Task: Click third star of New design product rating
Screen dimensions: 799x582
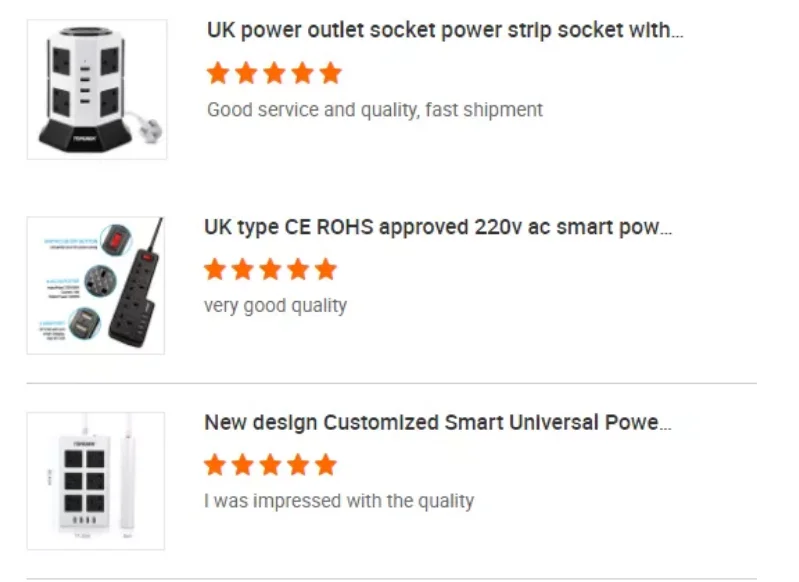Action: coord(270,465)
